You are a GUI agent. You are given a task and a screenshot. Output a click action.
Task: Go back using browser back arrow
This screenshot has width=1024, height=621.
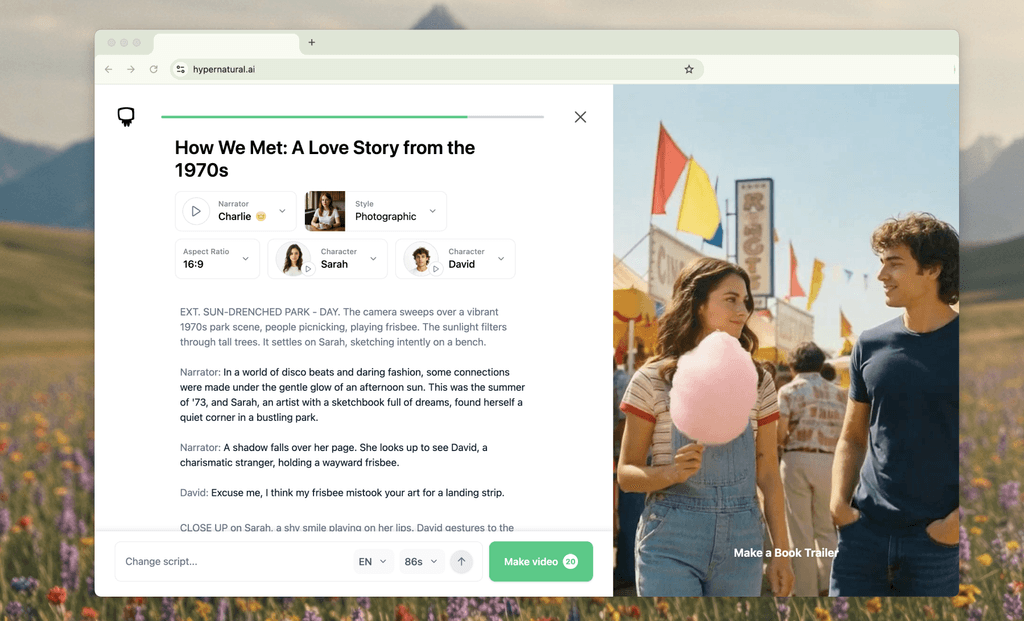click(x=109, y=70)
